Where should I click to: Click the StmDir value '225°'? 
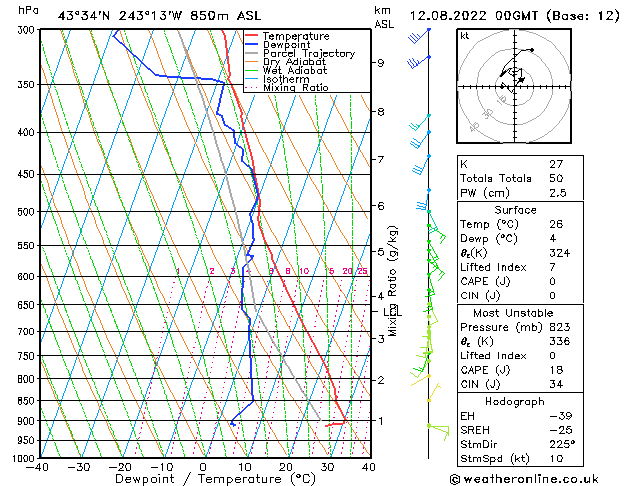[562, 444]
